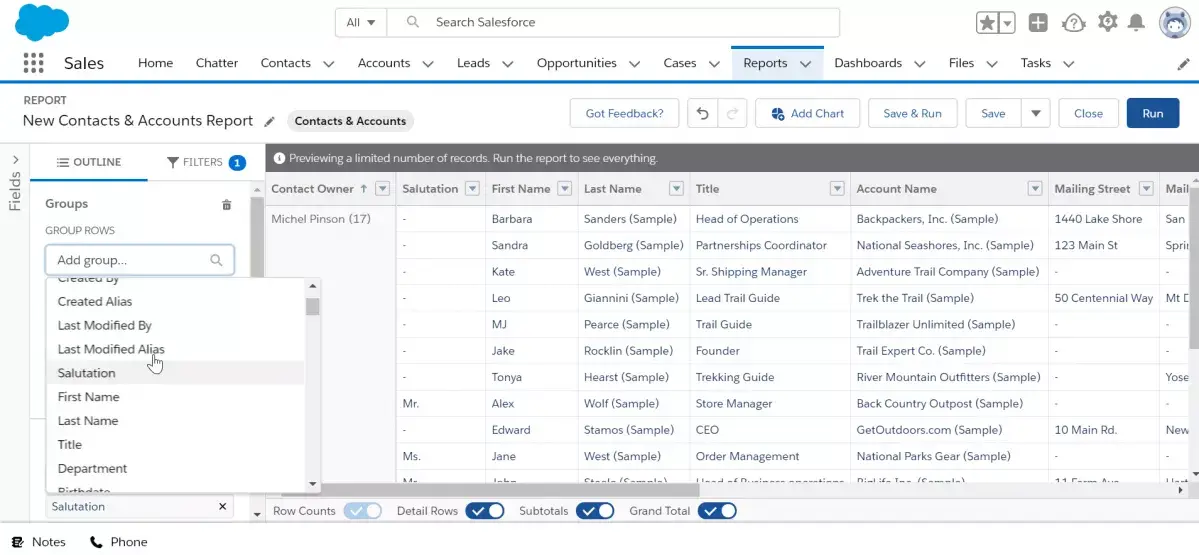Go to the Home tab
Screen dimensions: 1199x555
point(155,63)
